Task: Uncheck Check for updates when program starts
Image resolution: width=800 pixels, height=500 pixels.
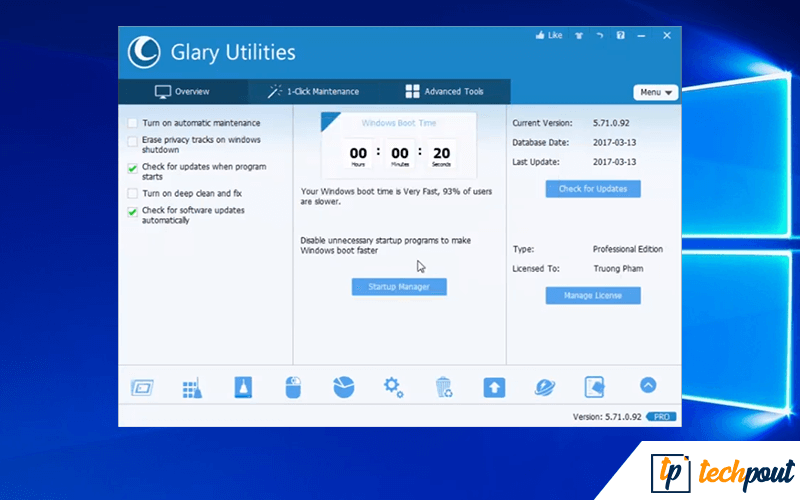Action: 133,168
